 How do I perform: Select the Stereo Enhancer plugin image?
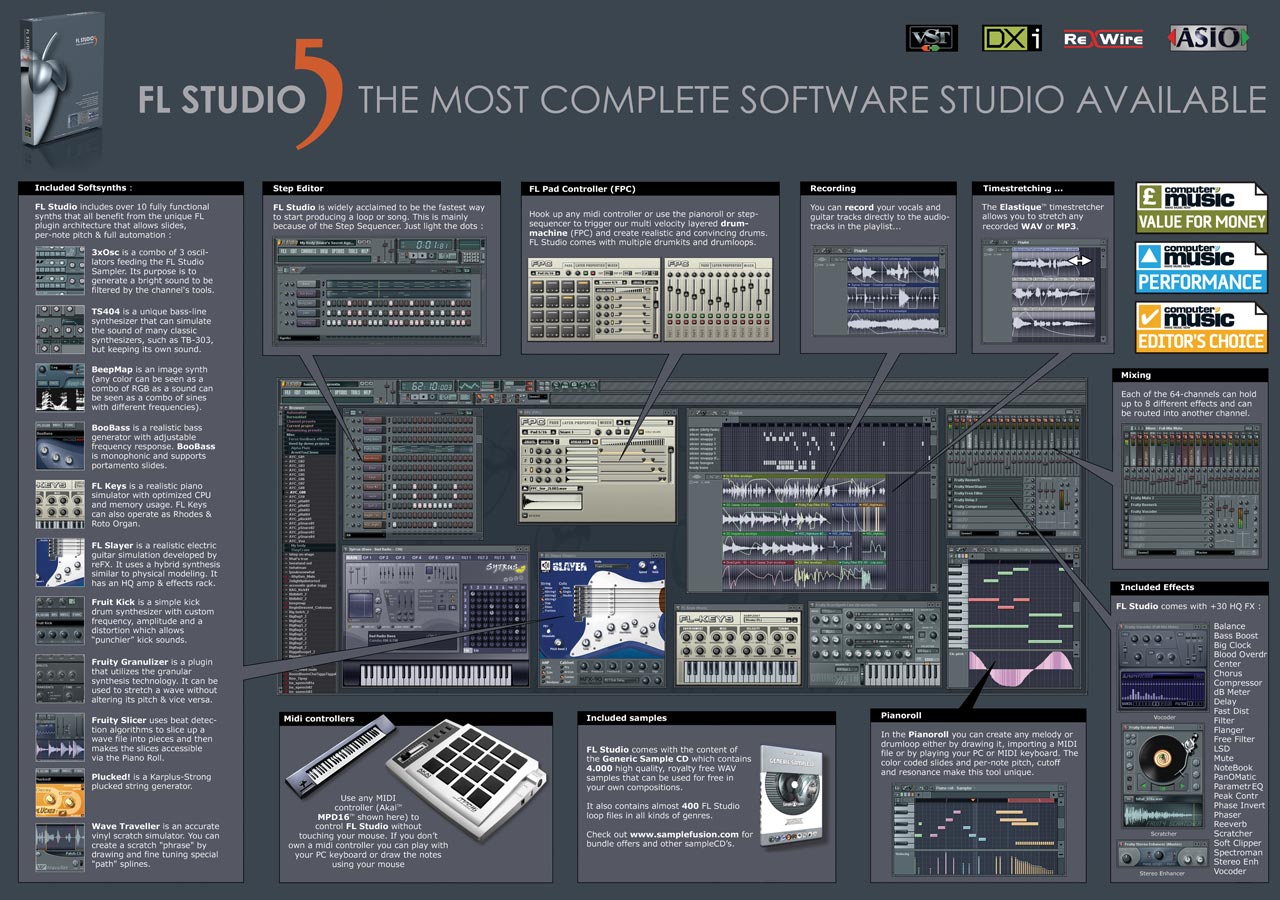point(1163,854)
